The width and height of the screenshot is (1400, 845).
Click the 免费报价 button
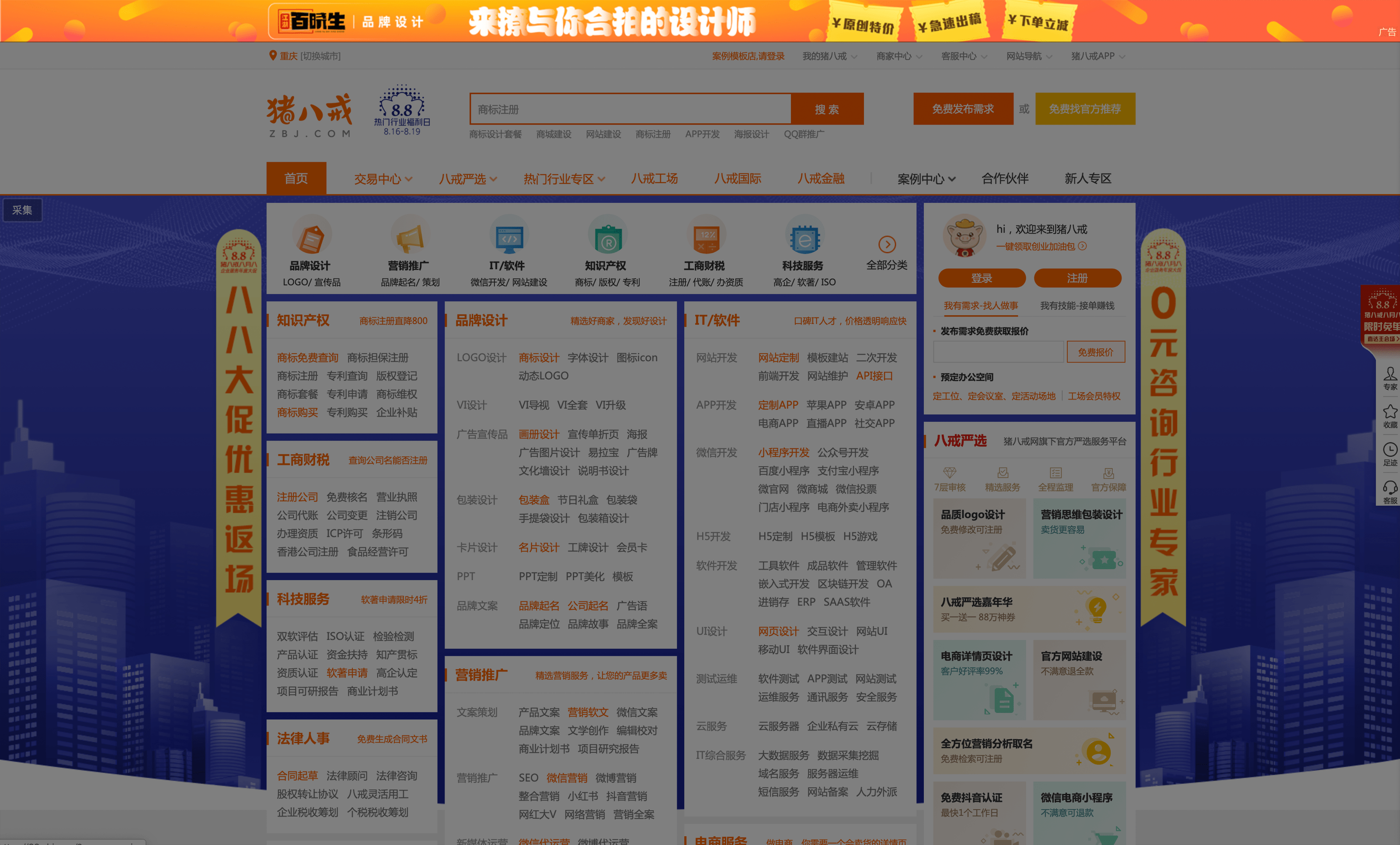click(x=1095, y=352)
